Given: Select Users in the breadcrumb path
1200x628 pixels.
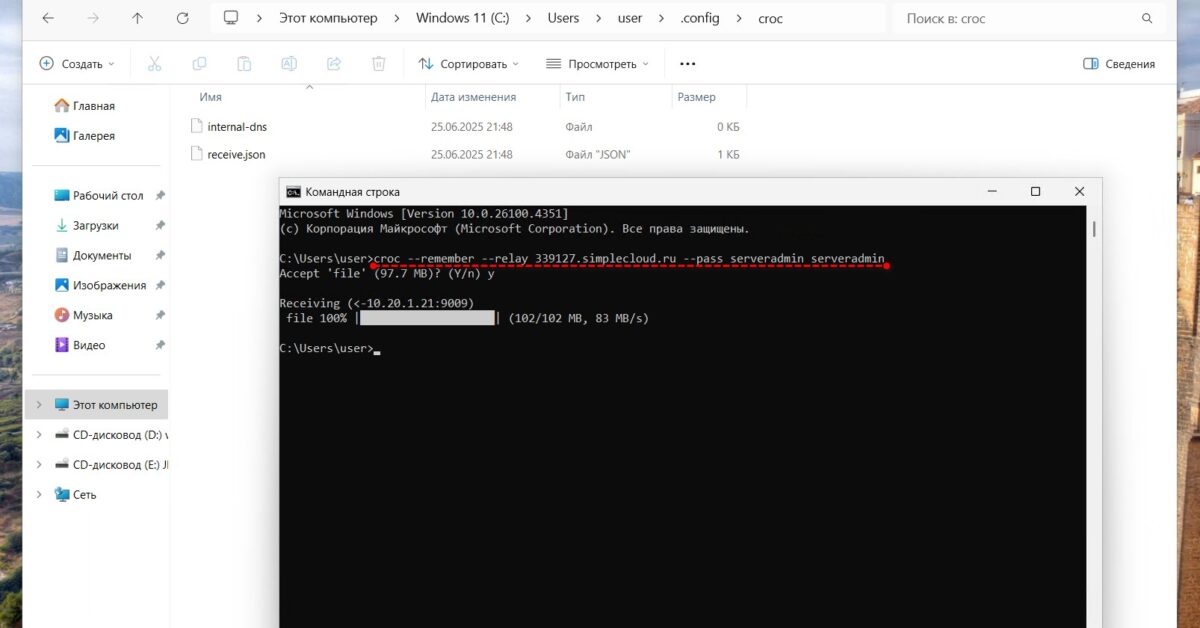Looking at the screenshot, I should pos(563,17).
